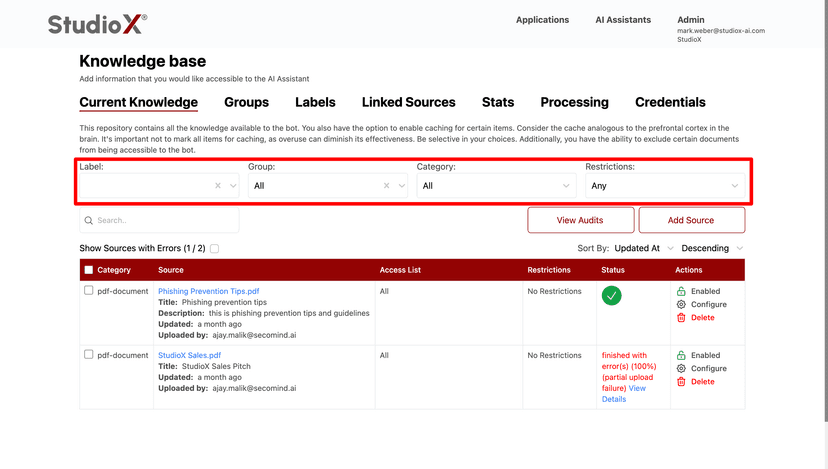Screen dimensions: 828x469
Task: Switch to the Labels tab
Action: click(315, 102)
